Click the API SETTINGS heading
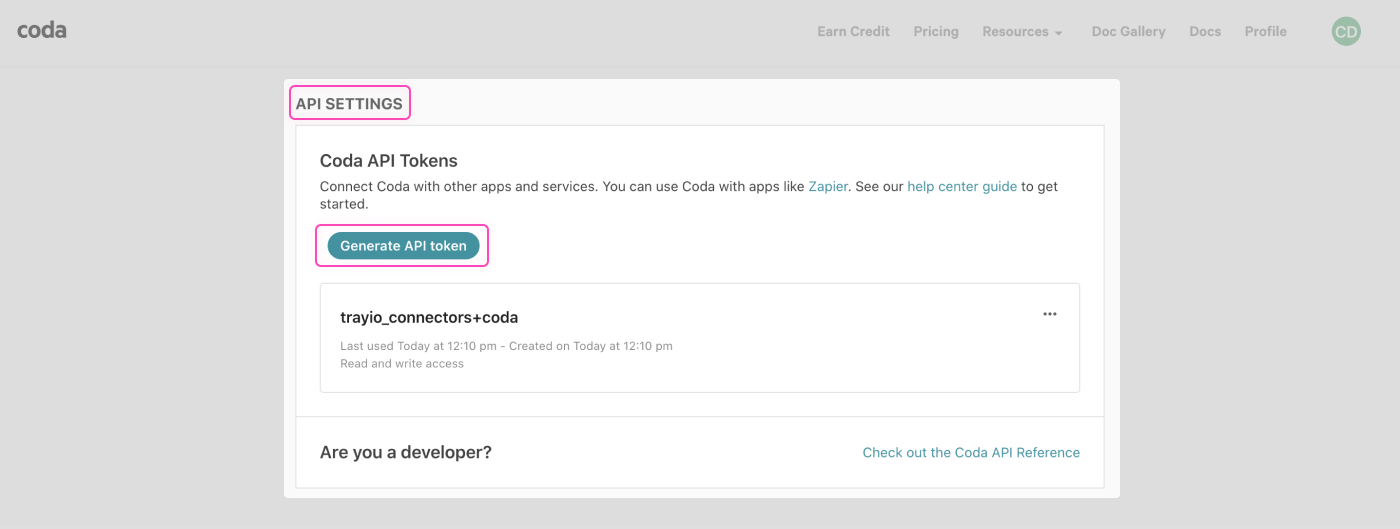The height and width of the screenshot is (529, 1400). pyautogui.click(x=349, y=104)
